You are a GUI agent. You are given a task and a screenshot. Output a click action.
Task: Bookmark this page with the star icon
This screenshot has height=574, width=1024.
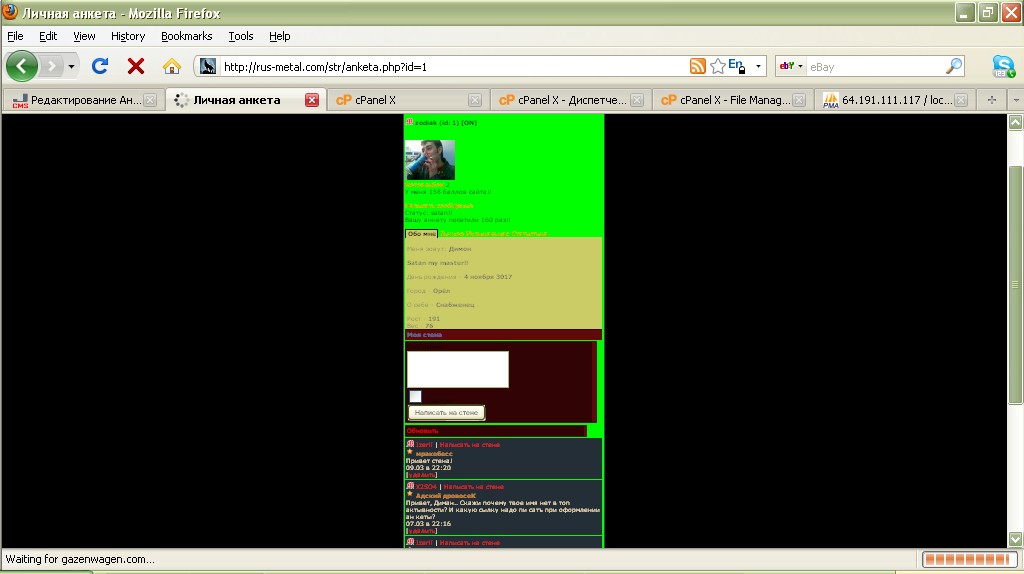(717, 66)
